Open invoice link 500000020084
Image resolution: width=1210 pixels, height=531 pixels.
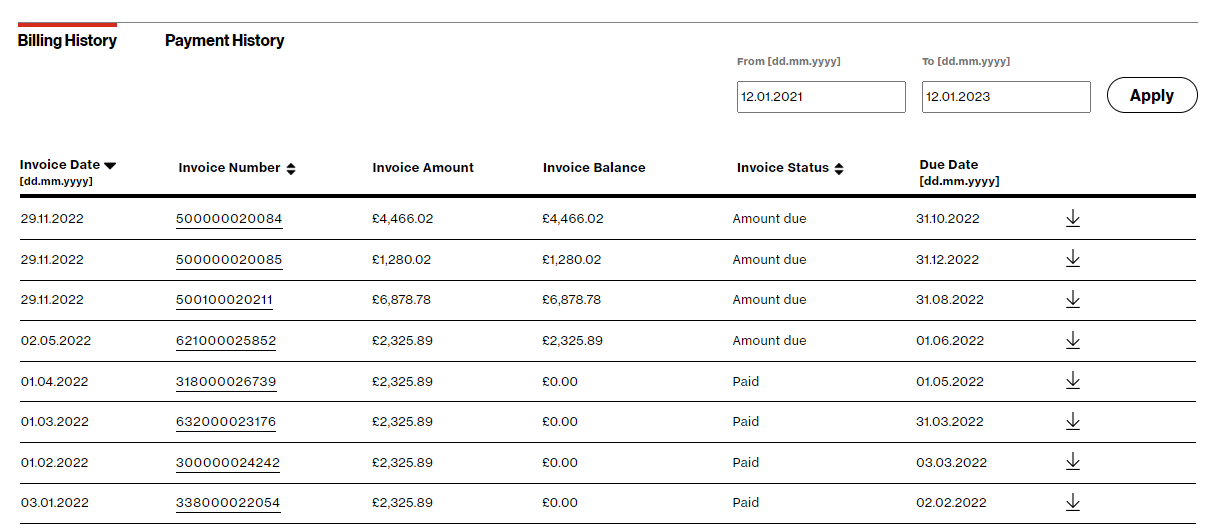(229, 219)
